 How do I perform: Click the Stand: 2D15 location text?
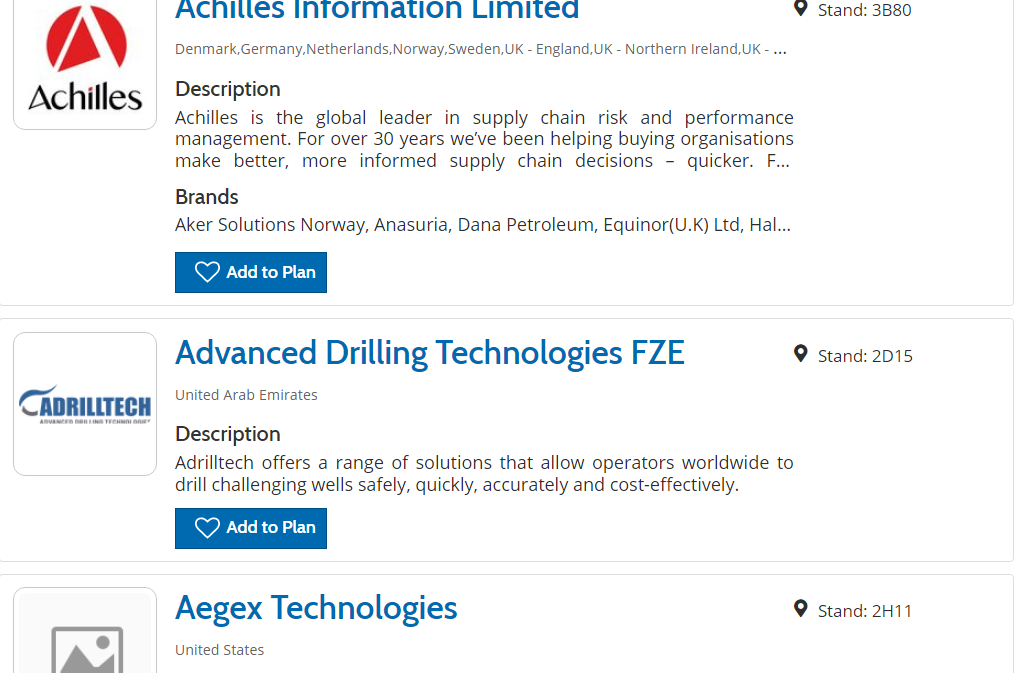click(x=865, y=356)
